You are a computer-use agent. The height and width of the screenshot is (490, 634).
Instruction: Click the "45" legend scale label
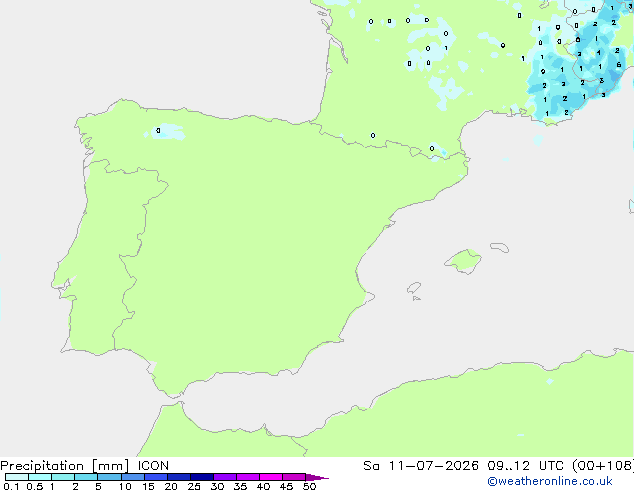tap(286, 486)
